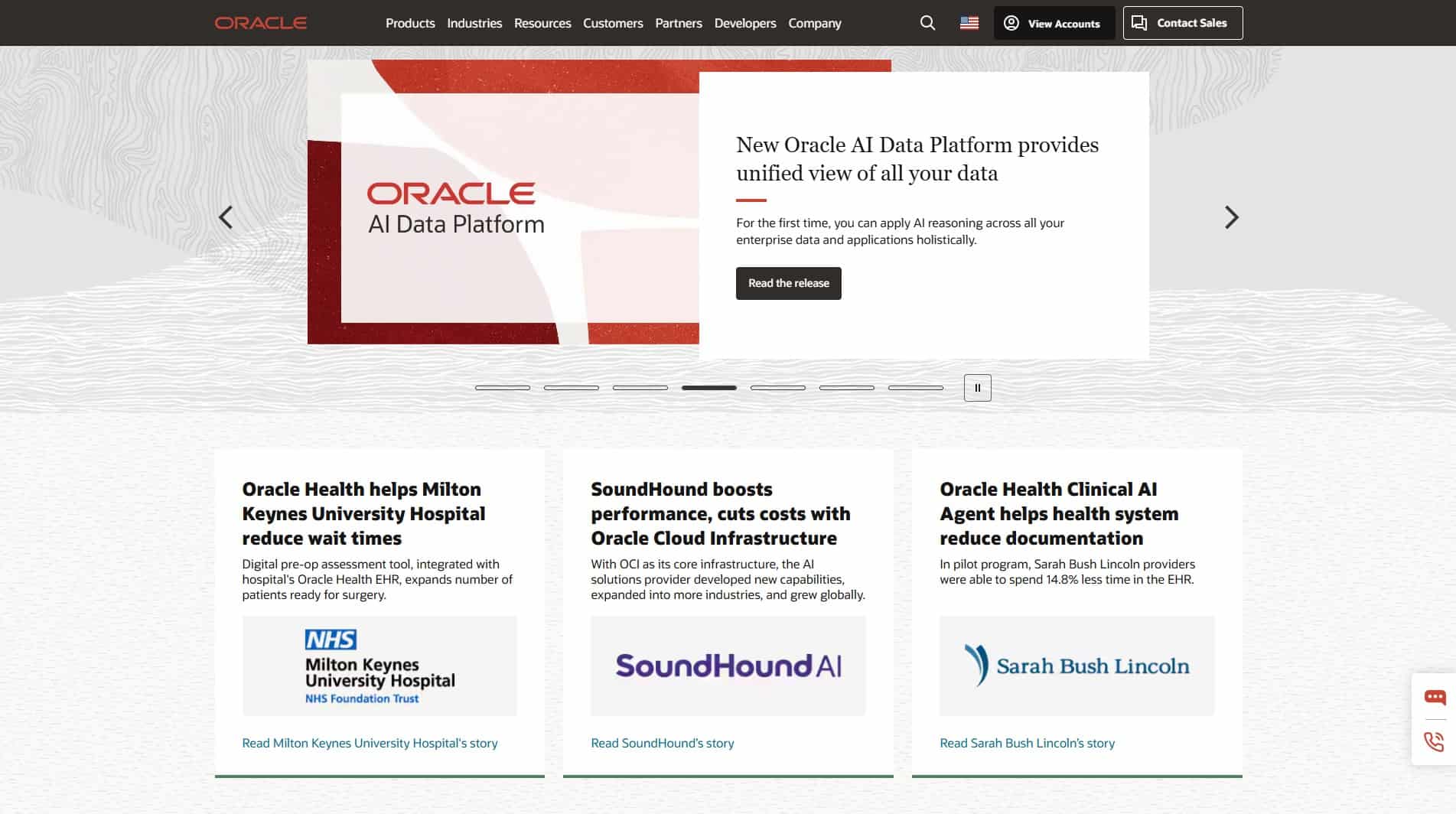1456x814 pixels.
Task: Open Read SoundHound's story link
Action: coord(662,742)
